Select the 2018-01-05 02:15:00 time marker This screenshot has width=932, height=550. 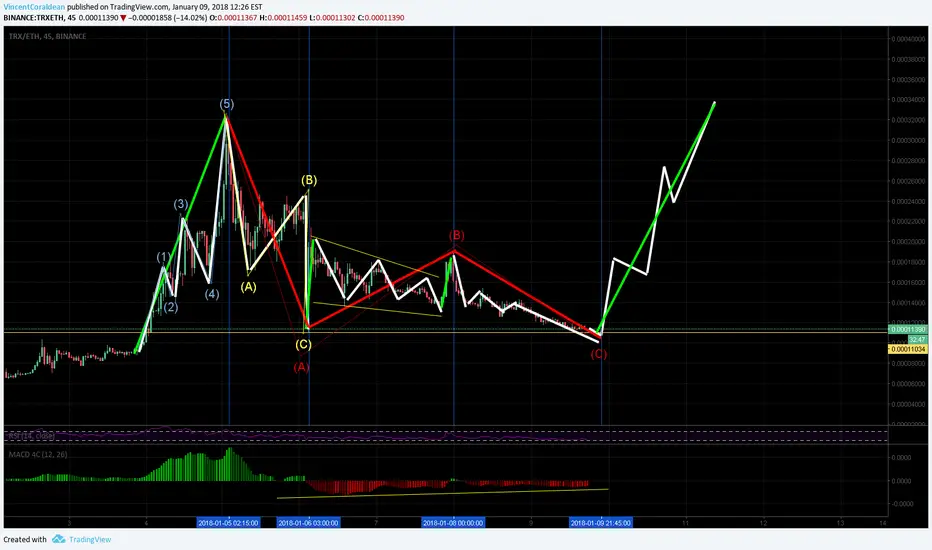[228, 523]
